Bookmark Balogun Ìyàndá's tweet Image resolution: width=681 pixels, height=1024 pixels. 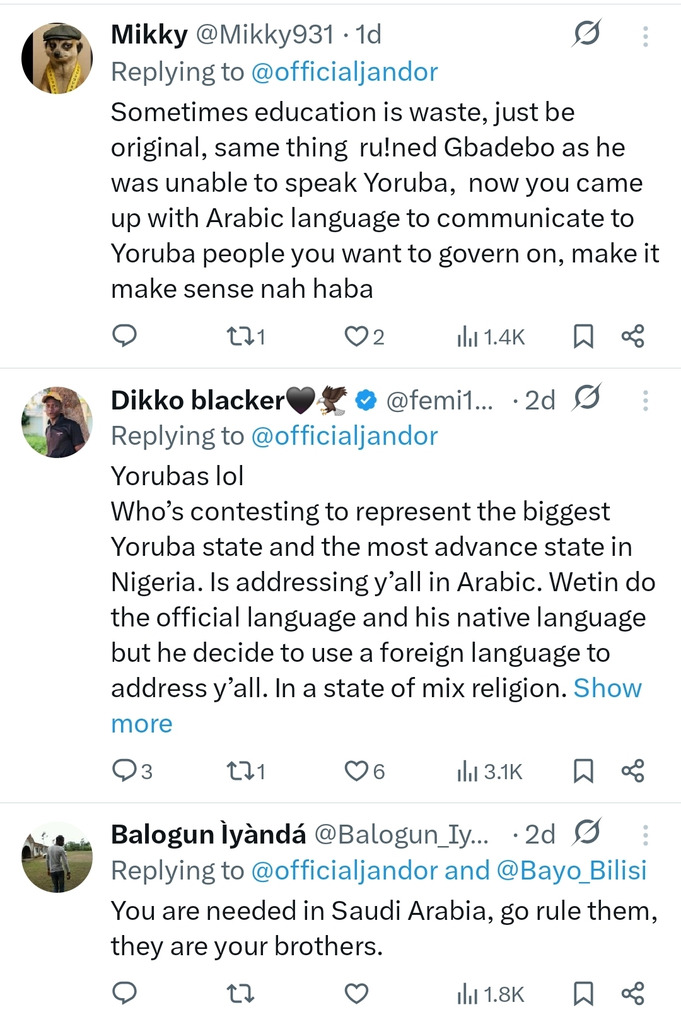583,993
